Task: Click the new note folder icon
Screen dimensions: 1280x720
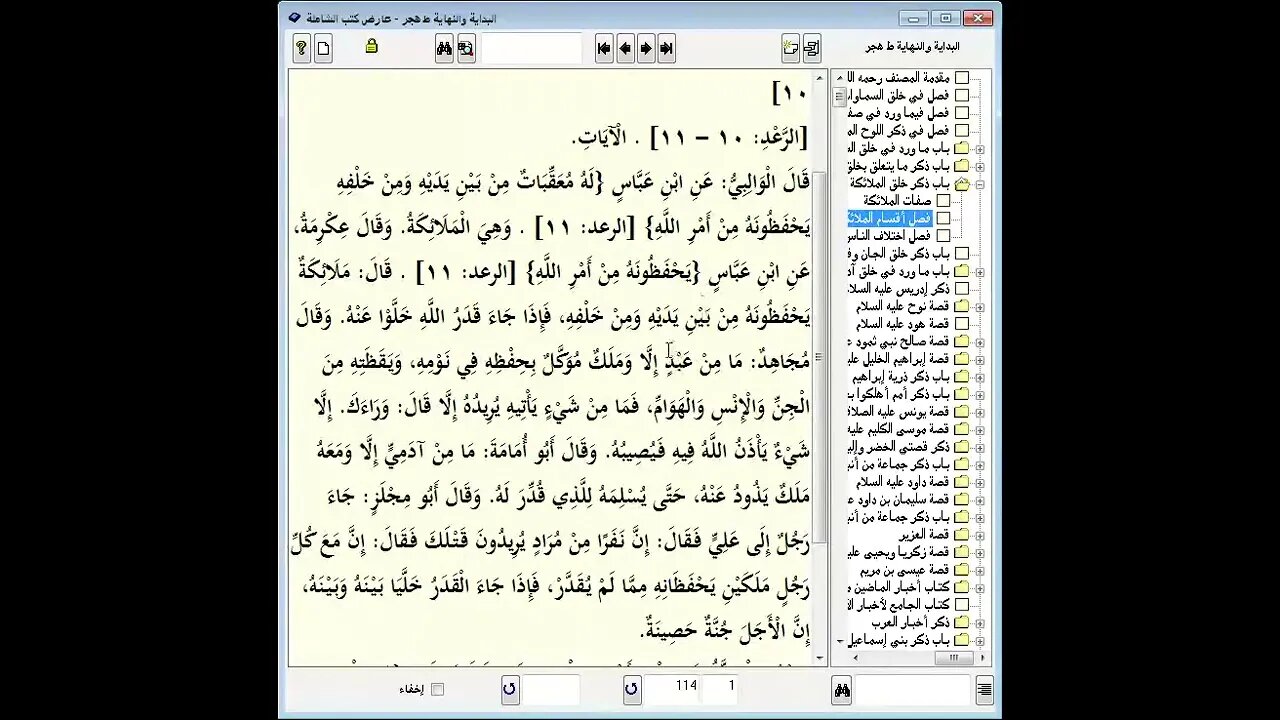Action: point(791,48)
